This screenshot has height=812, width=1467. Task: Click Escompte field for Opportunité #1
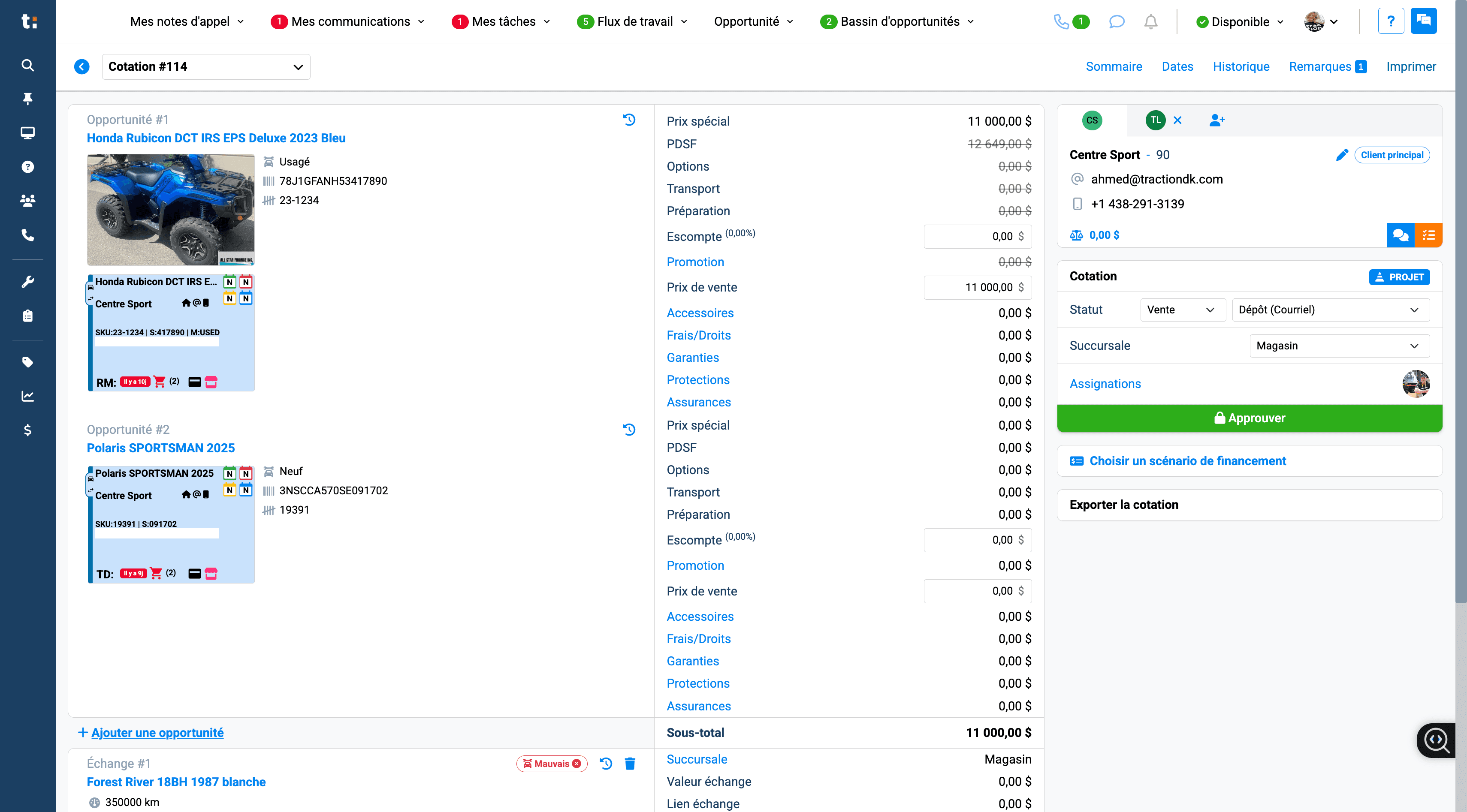977,236
